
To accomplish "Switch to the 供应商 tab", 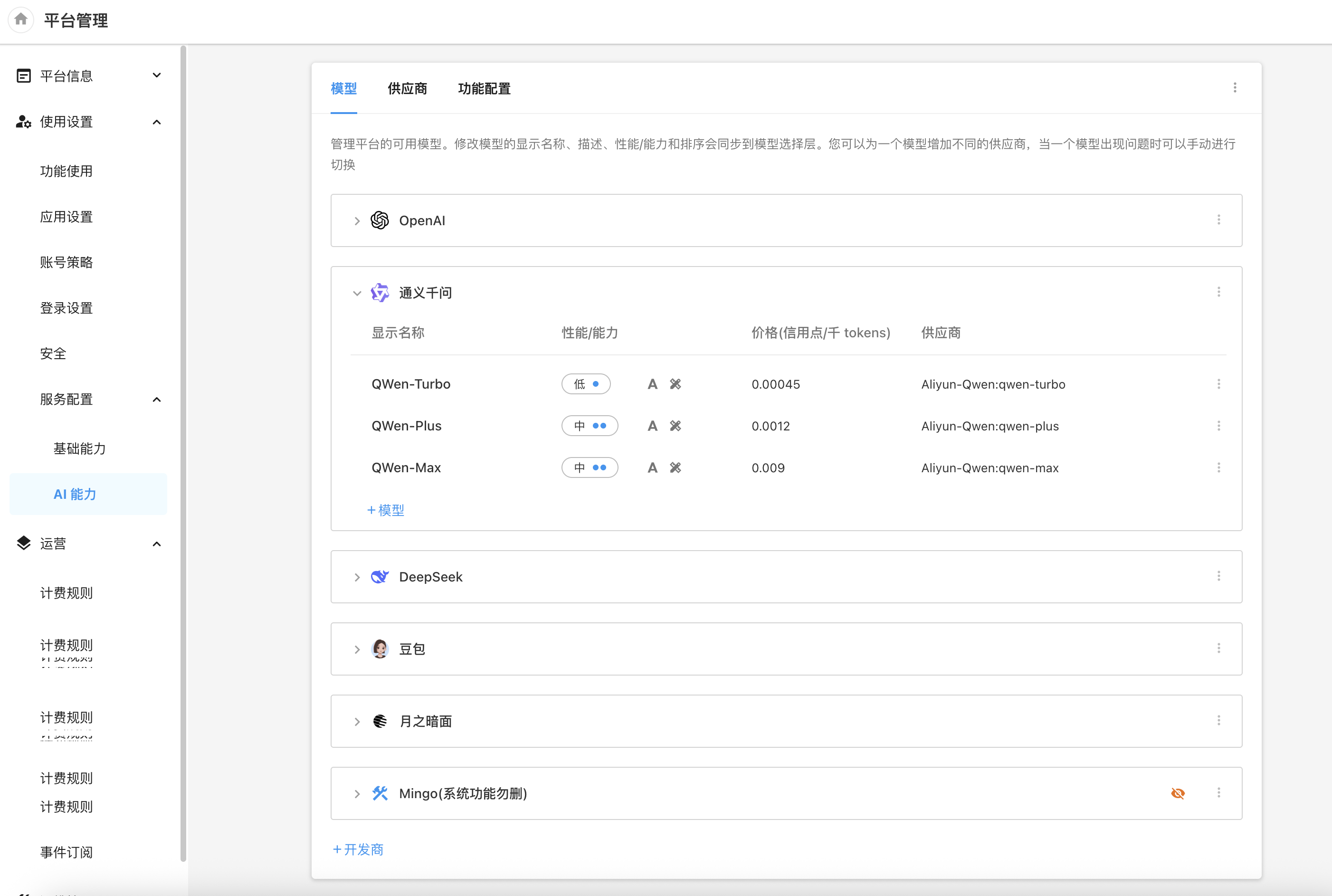I will 407,88.
